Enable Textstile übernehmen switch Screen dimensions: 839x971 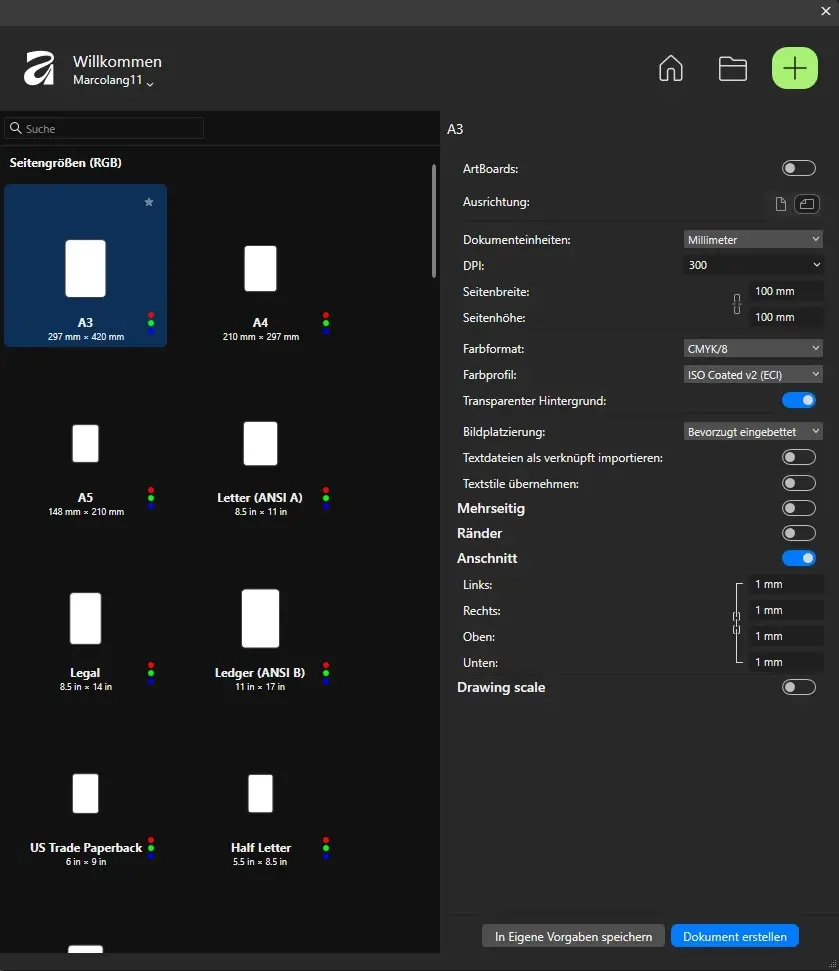tap(799, 483)
